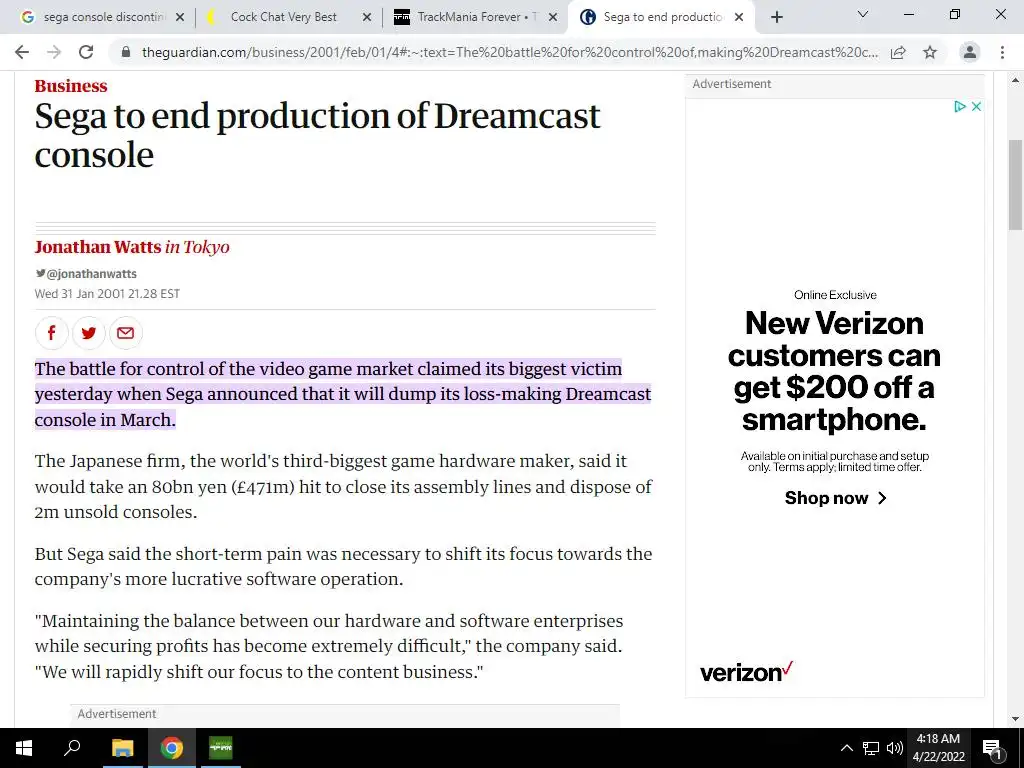Click the paragraph mentioning 80bn yen
Screen dimensions: 1024x768
[x=344, y=487]
